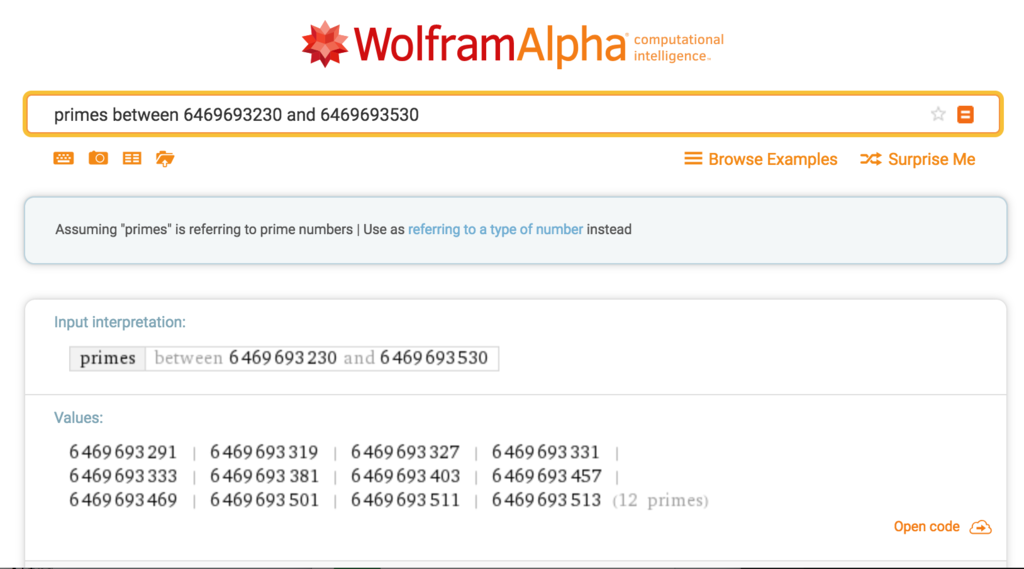The height and width of the screenshot is (569, 1024).
Task: Select prime value 6469693327
Action: 405,452
